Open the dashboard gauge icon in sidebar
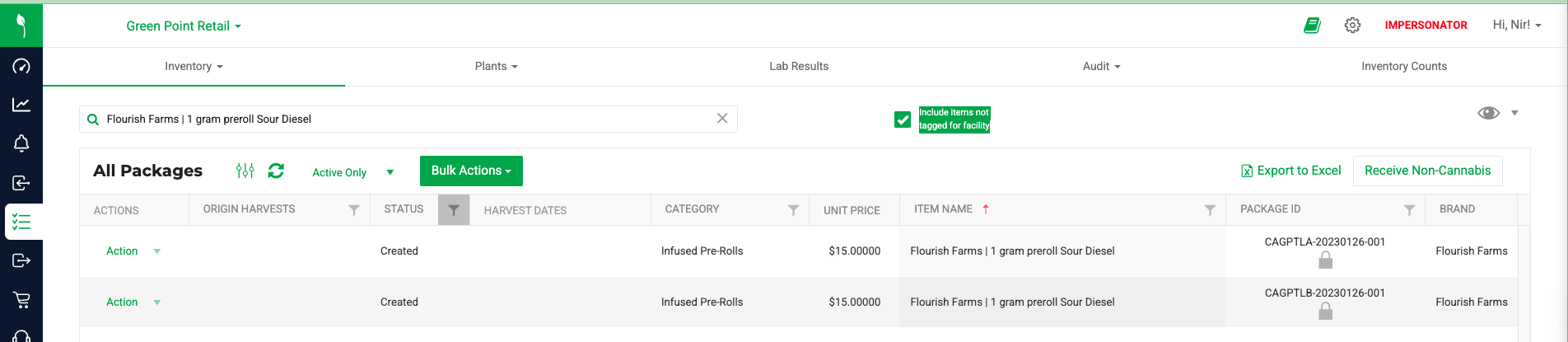 tap(21, 66)
